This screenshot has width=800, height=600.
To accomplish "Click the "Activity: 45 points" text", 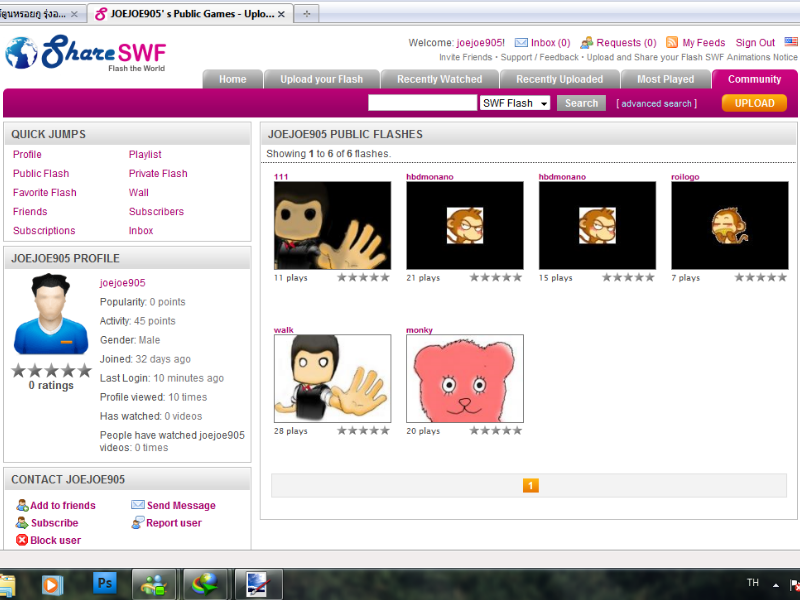I will (x=138, y=321).
